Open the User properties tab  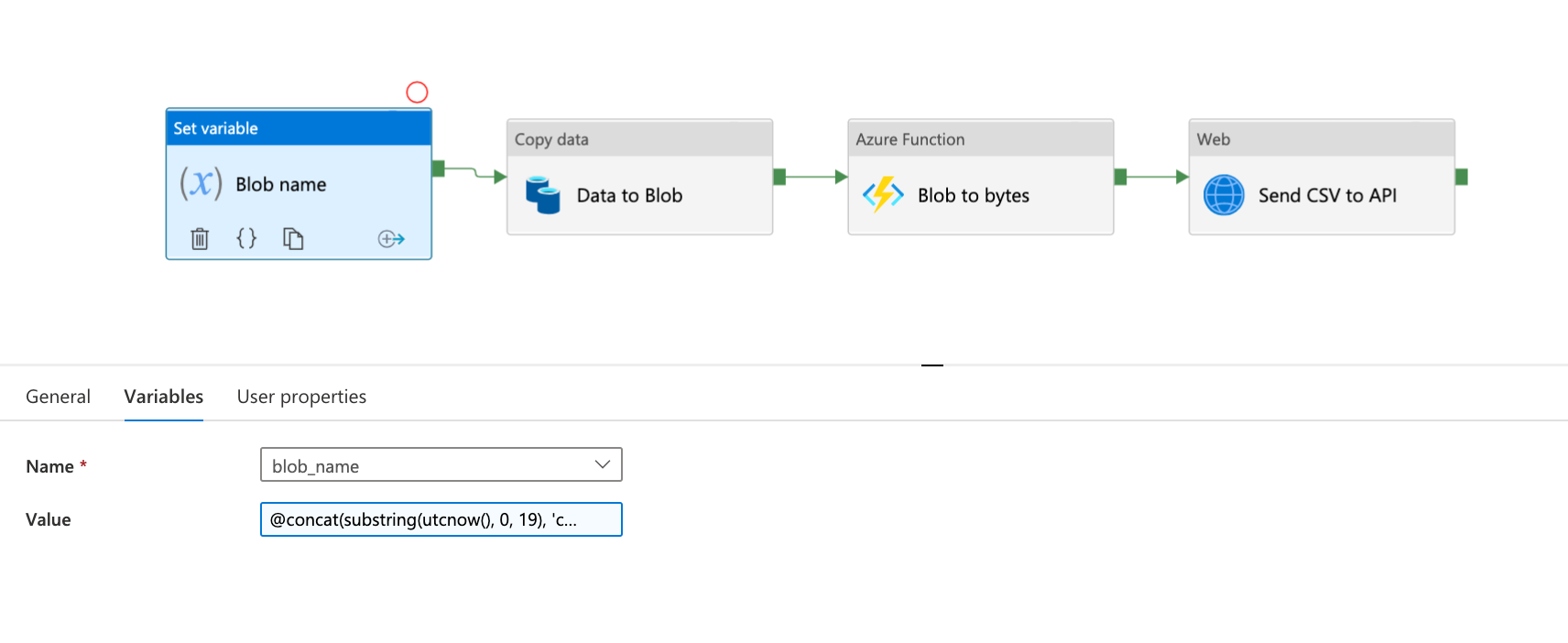point(301,397)
